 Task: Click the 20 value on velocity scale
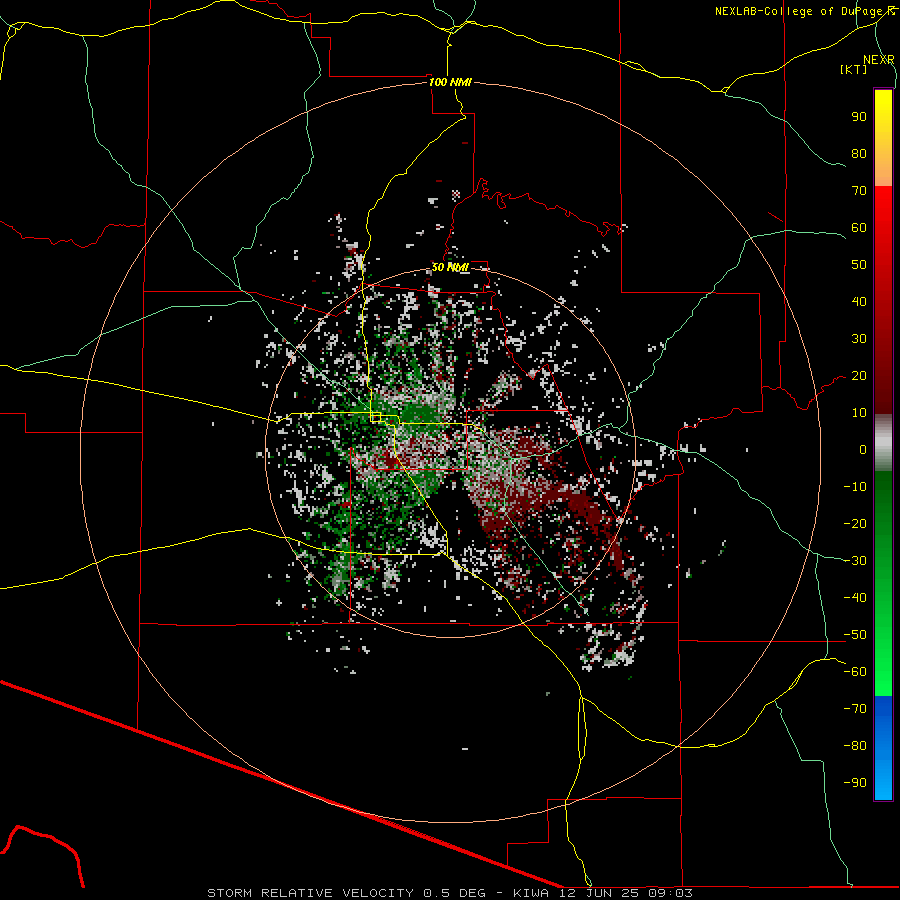(859, 375)
